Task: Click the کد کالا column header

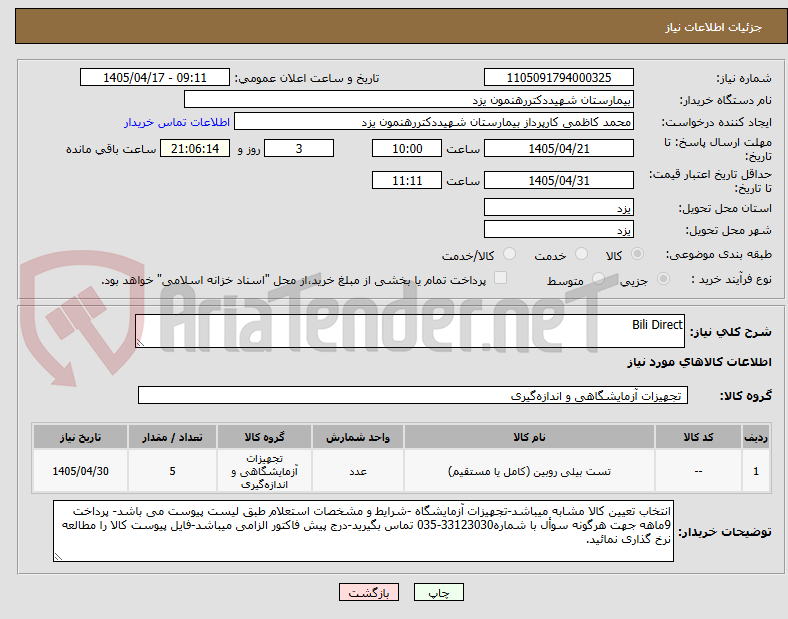Action: point(699,437)
